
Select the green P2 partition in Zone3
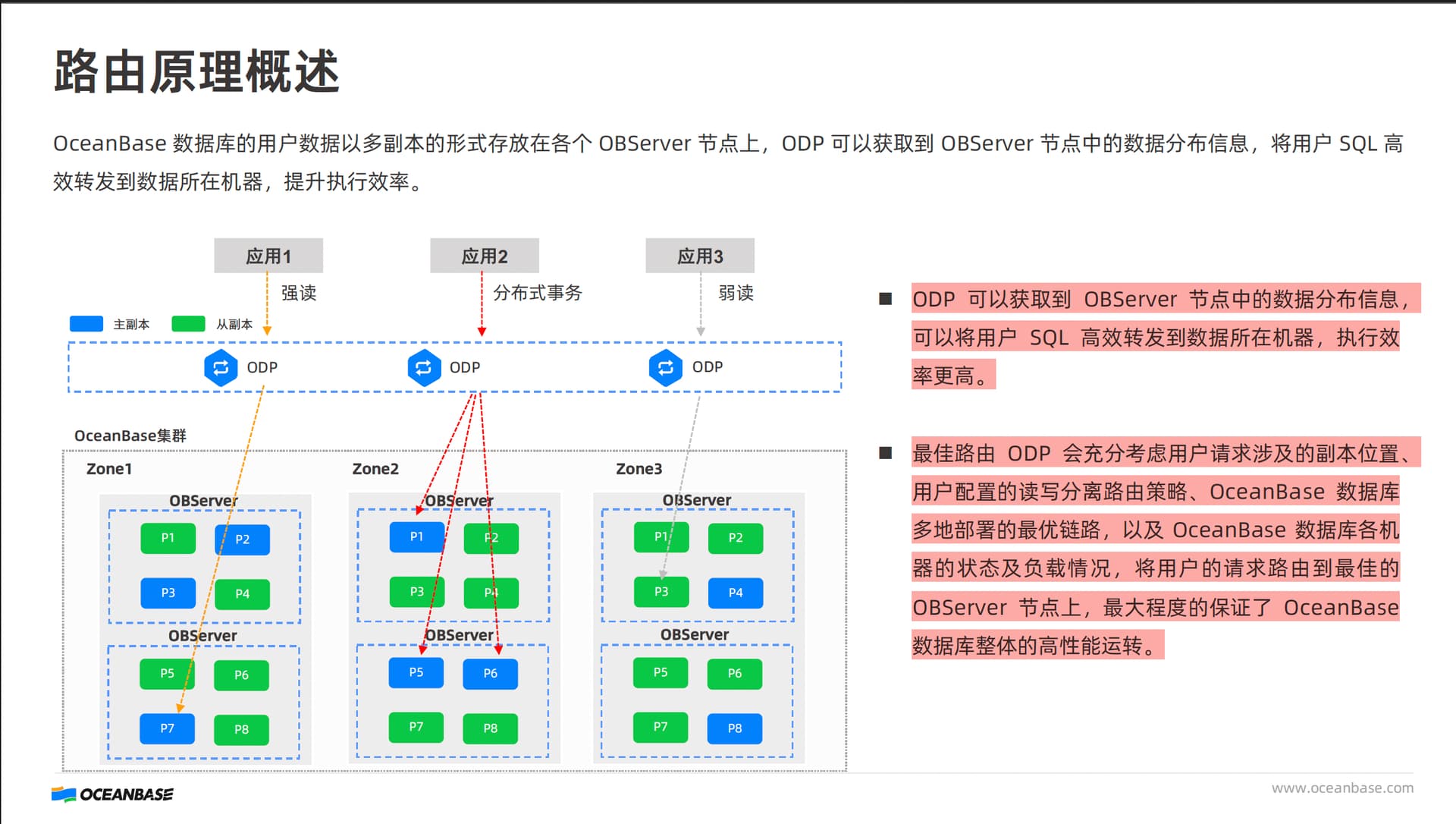coord(735,538)
